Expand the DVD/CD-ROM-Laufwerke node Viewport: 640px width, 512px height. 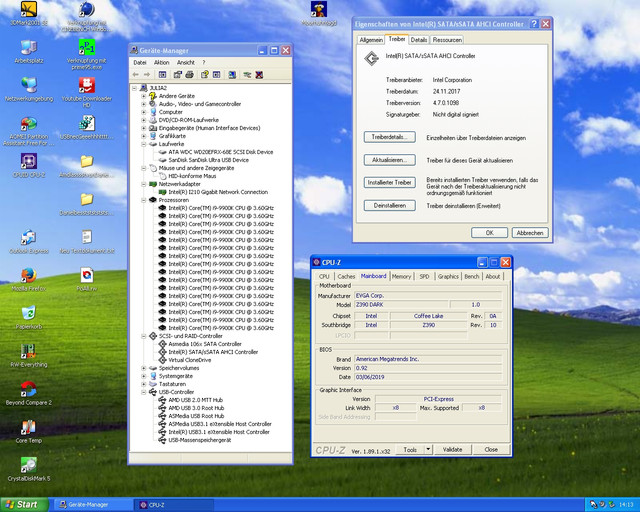143,120
